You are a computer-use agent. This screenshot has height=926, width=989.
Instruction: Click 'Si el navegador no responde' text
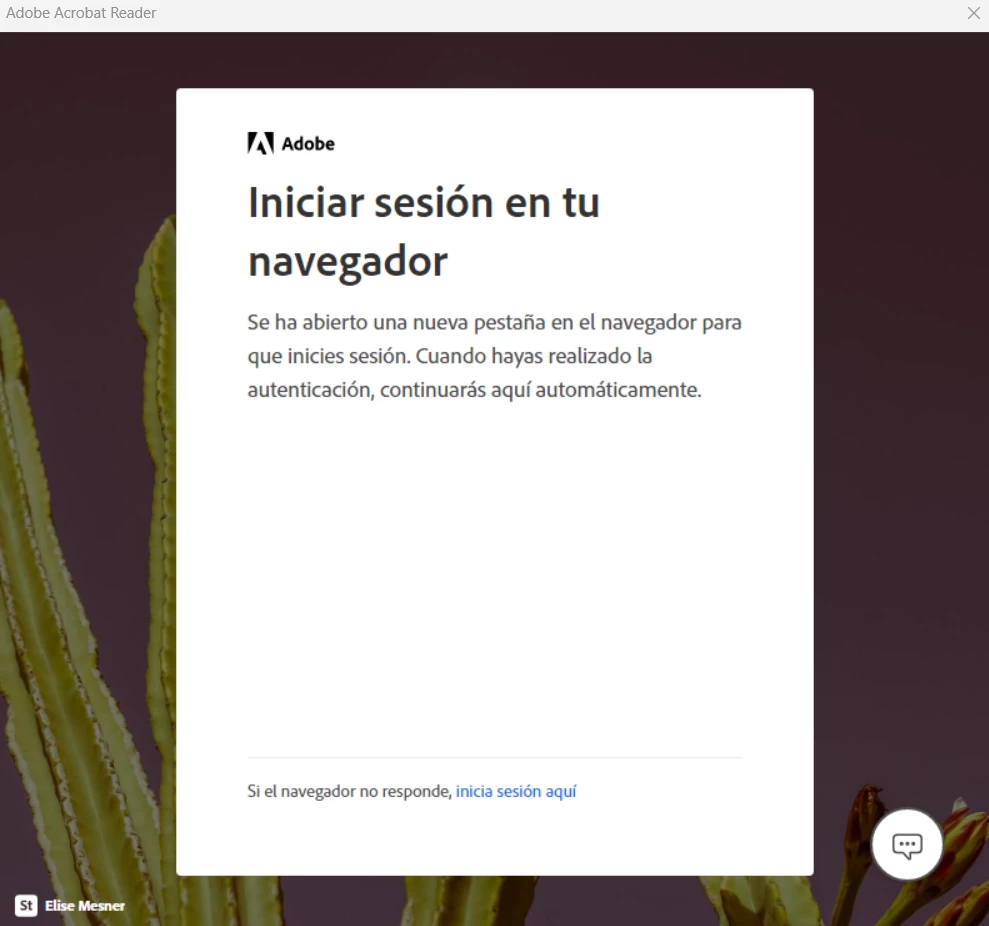tap(349, 791)
